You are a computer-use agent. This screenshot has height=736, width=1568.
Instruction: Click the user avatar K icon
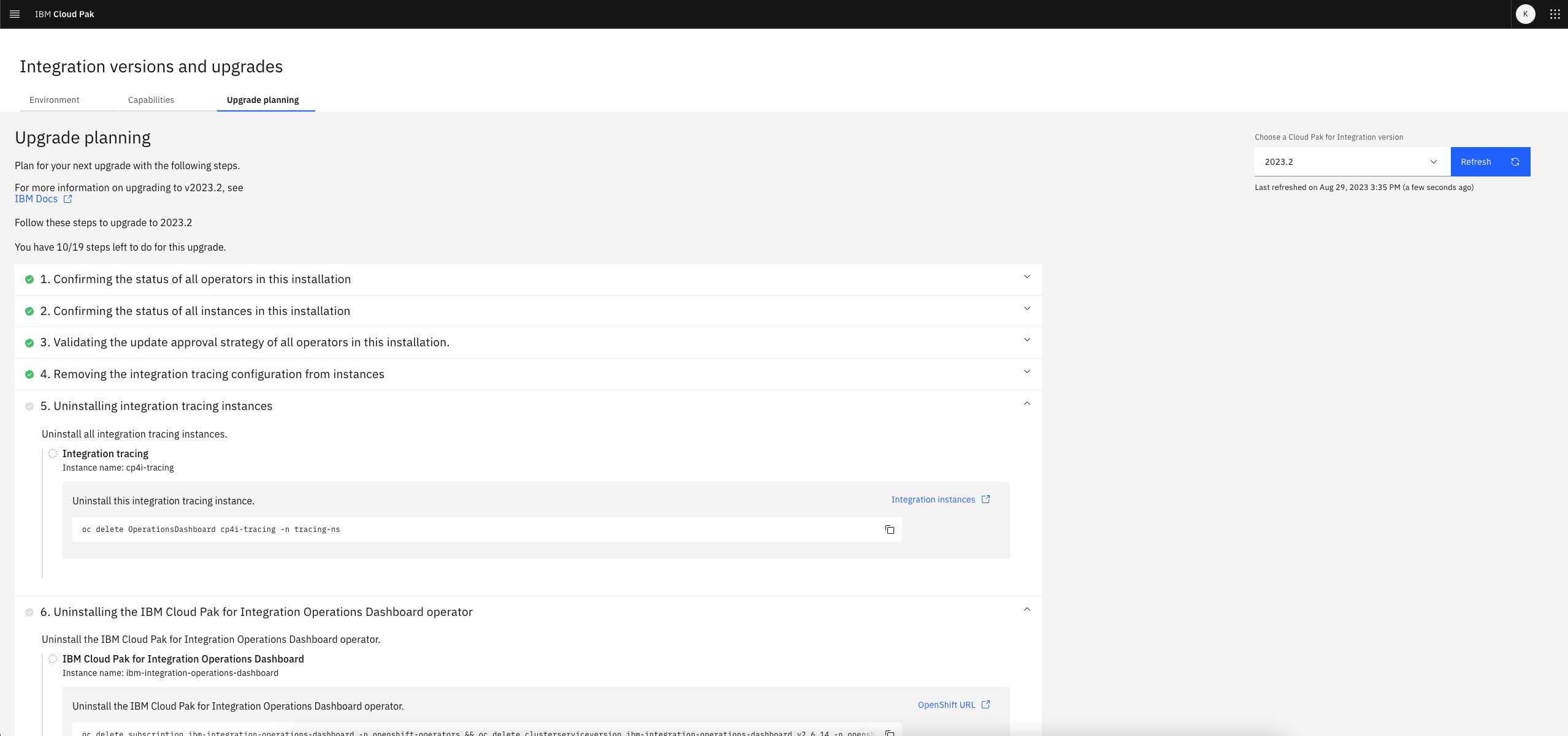point(1525,14)
